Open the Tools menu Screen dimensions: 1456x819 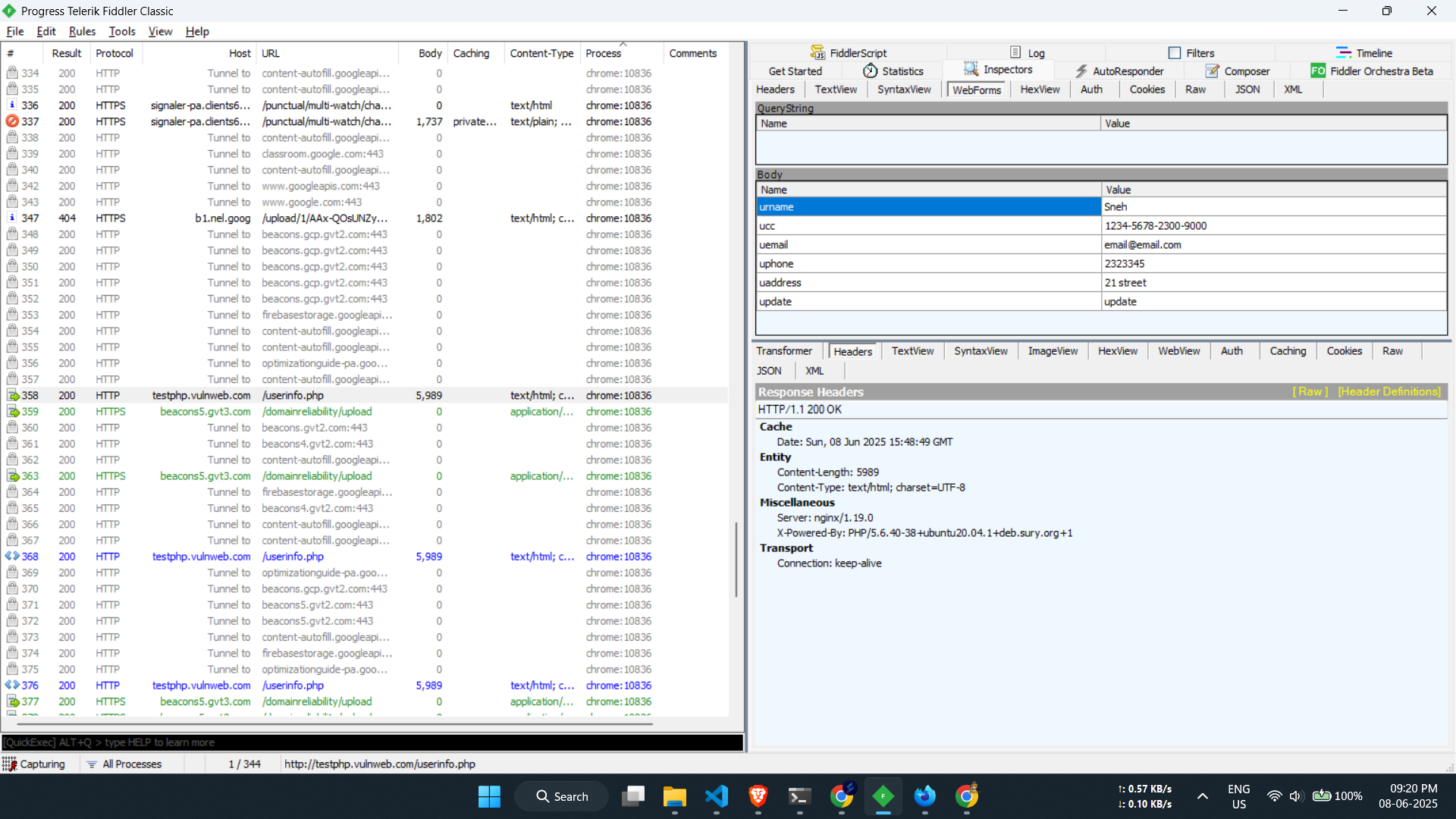tap(122, 31)
